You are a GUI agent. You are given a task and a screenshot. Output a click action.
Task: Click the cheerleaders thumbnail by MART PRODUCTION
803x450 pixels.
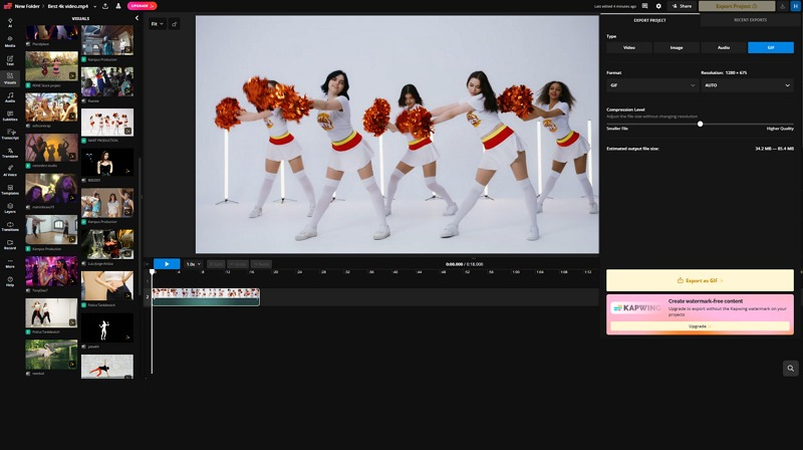[x=107, y=122]
